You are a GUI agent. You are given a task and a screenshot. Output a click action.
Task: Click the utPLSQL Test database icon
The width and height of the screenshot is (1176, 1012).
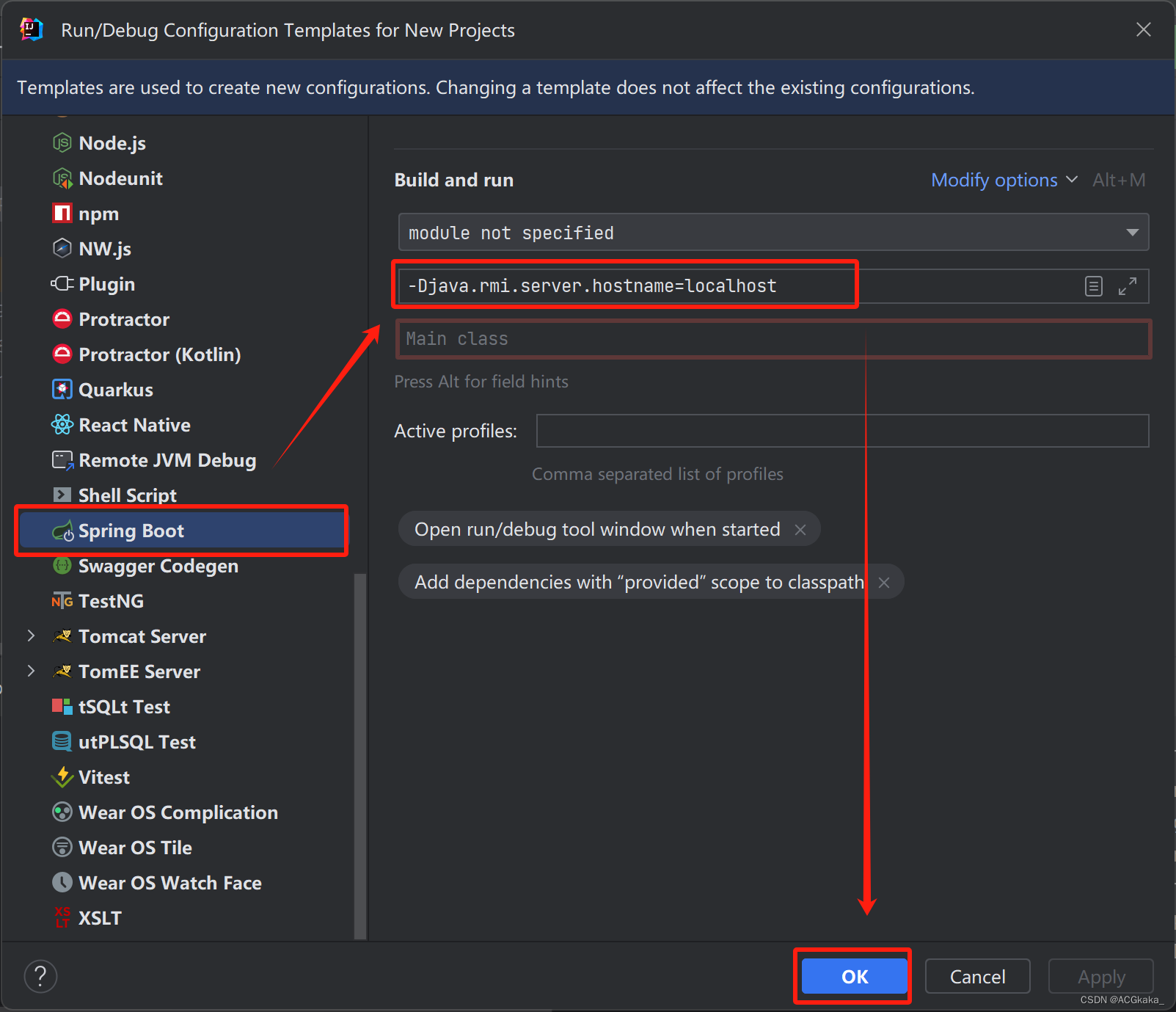coord(62,742)
